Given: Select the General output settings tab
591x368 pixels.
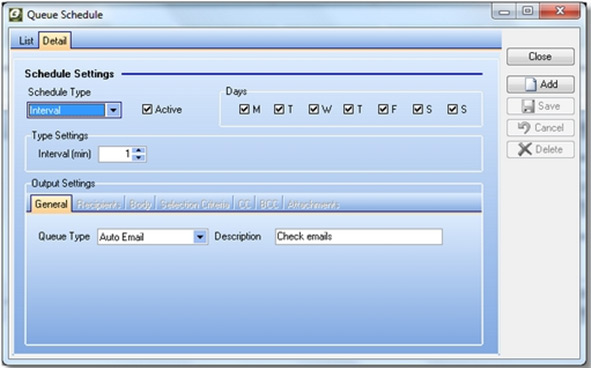Looking at the screenshot, I should 51,204.
